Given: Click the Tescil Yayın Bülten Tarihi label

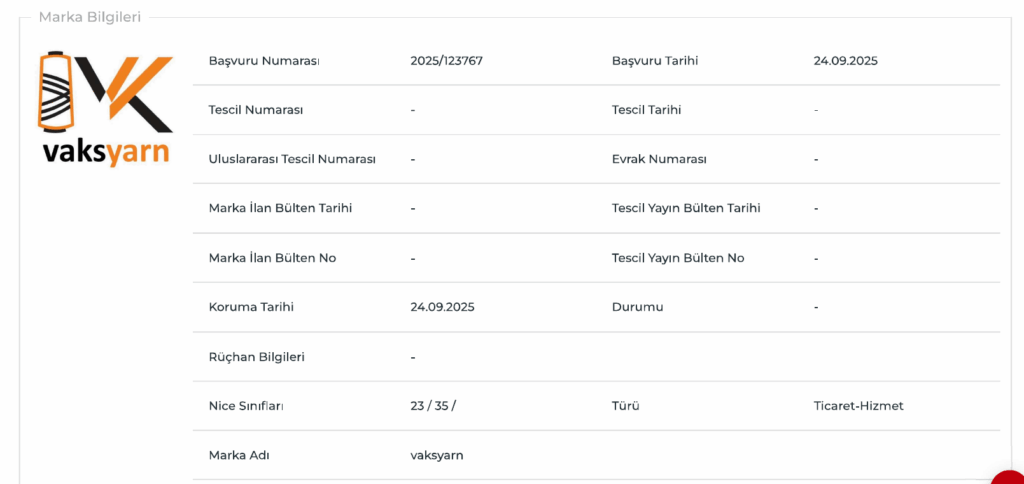Looking at the screenshot, I should click(686, 208).
